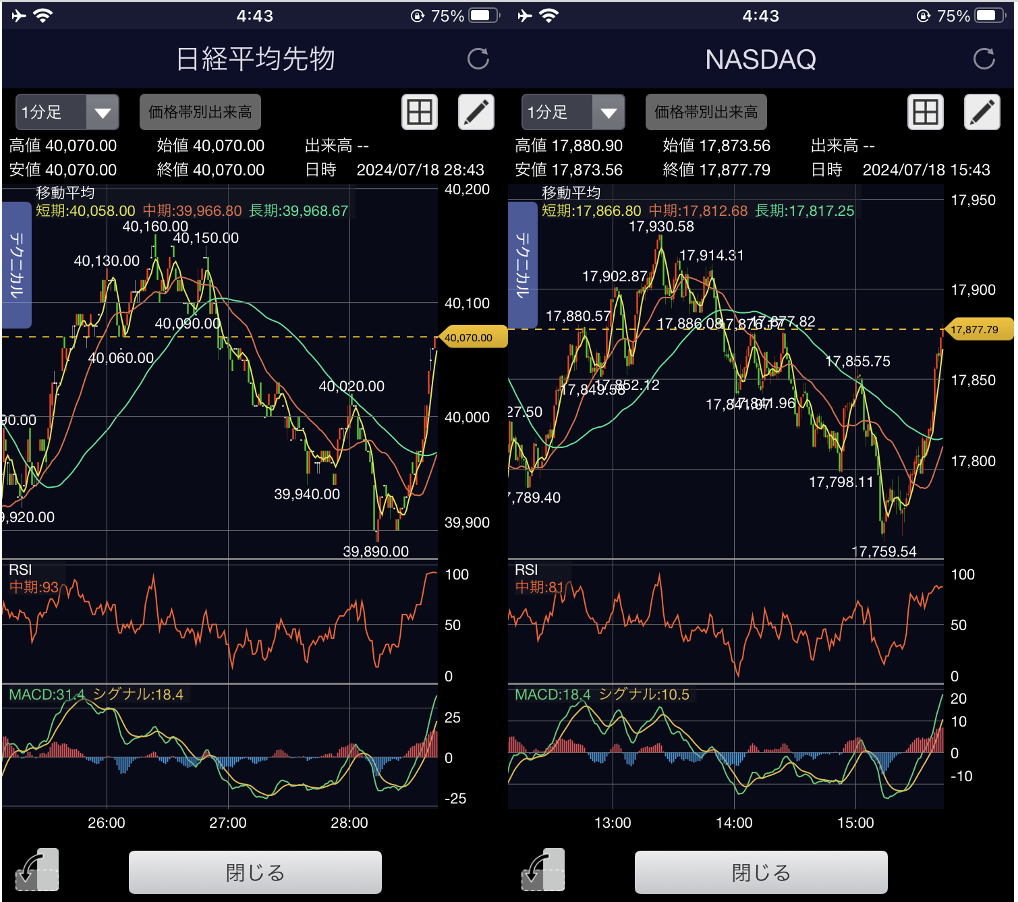Toggle 価格帯別出来高 in NASDAQ panel
Viewport: 1018px width, 902px height.
tap(706, 112)
